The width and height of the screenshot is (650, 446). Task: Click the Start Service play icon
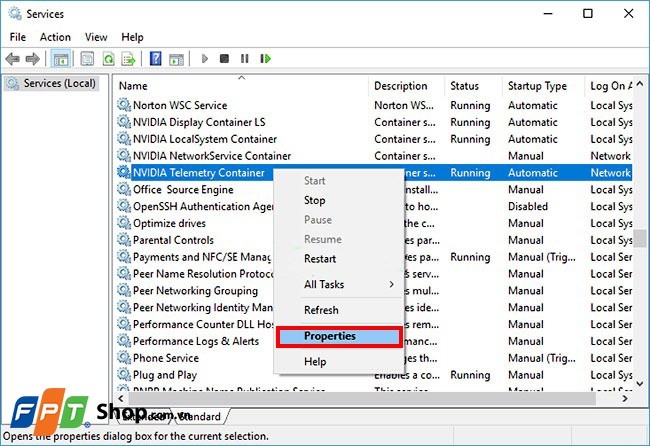click(204, 58)
